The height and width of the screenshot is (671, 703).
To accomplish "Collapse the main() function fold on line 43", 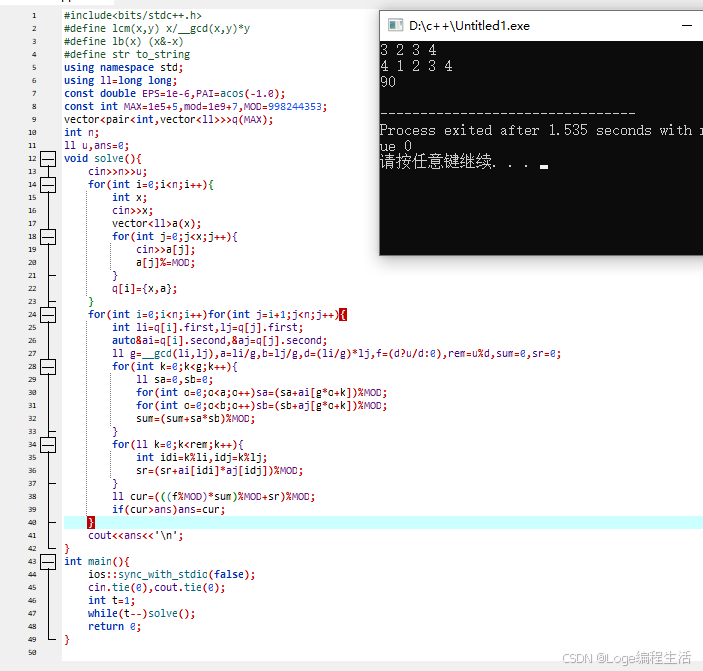I will [48, 562].
